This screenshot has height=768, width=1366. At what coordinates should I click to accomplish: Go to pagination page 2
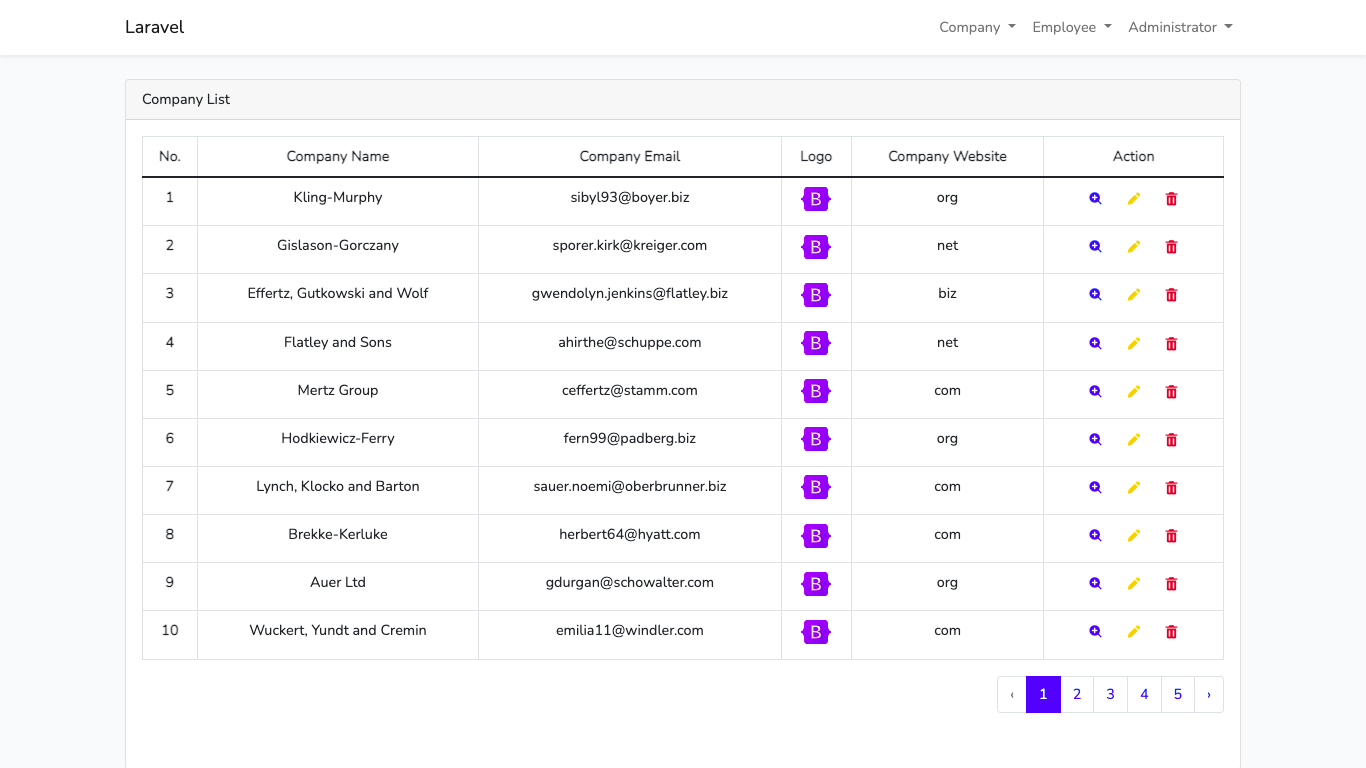click(1077, 694)
